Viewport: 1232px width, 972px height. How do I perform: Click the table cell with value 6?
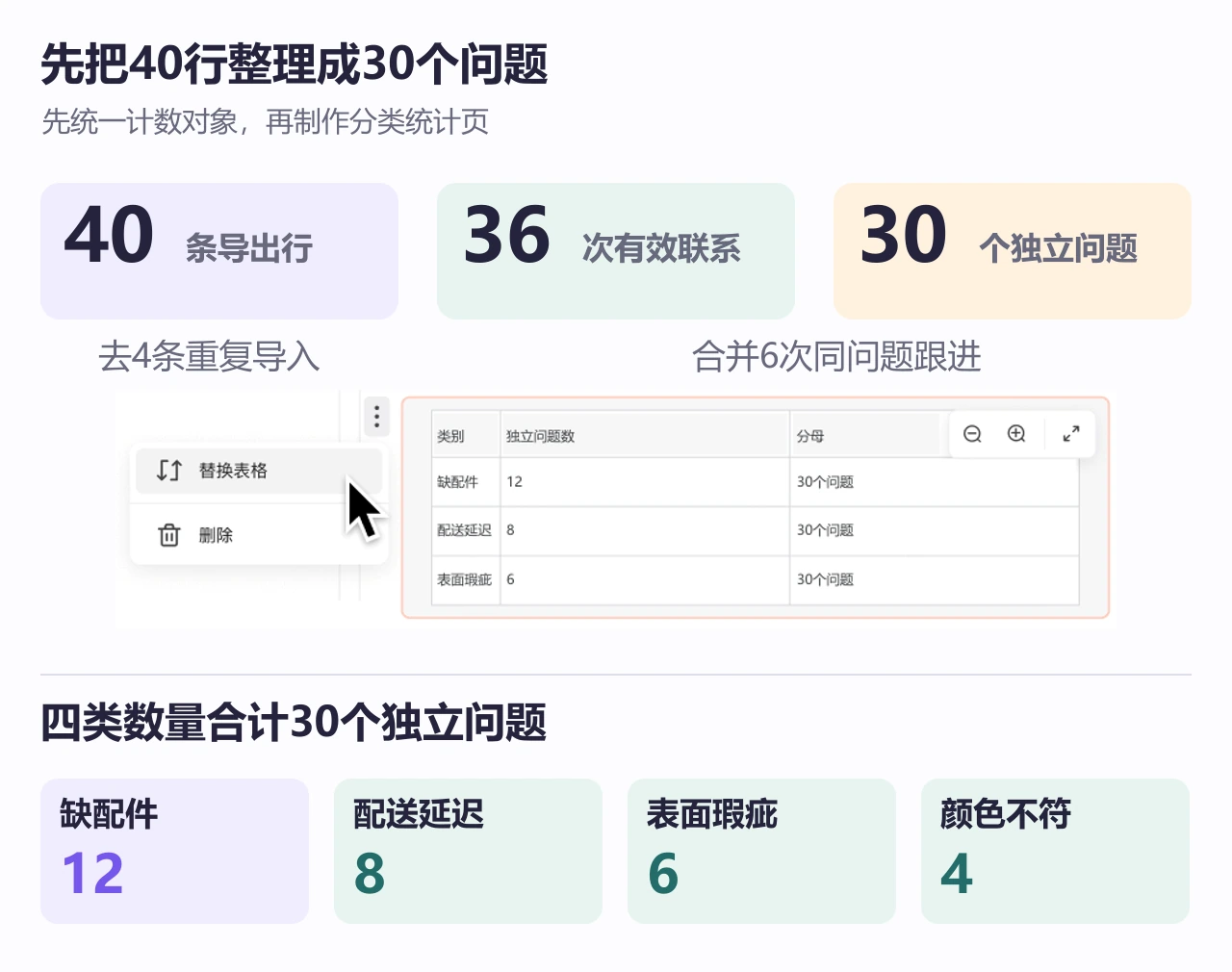click(645, 580)
